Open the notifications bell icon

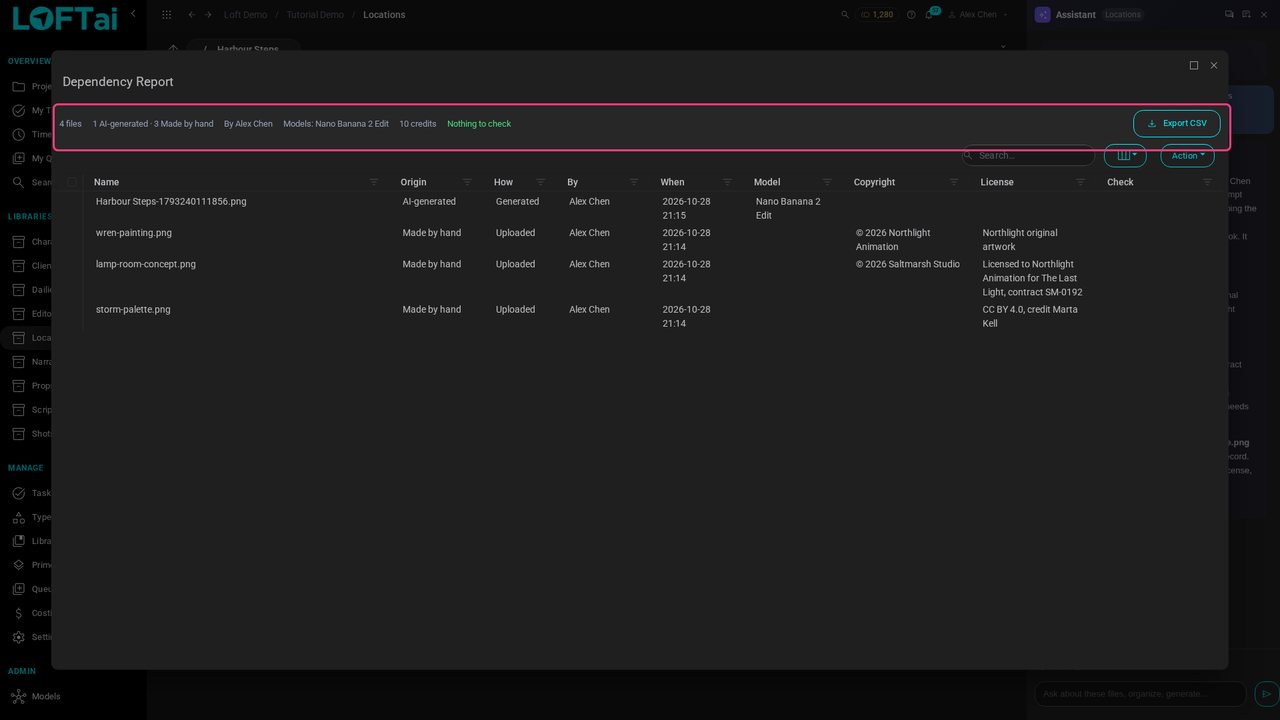[930, 14]
